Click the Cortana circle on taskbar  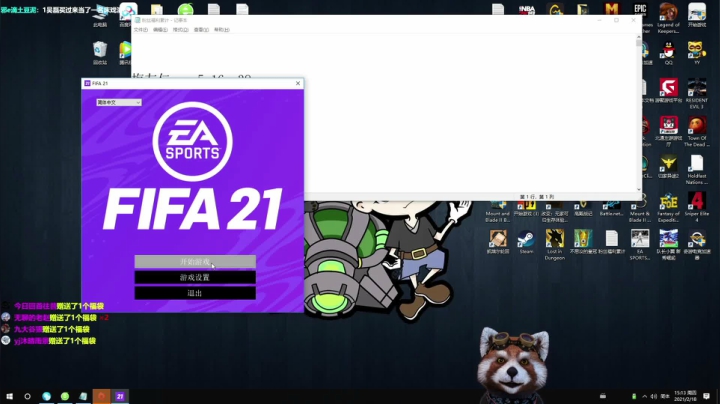(27, 396)
